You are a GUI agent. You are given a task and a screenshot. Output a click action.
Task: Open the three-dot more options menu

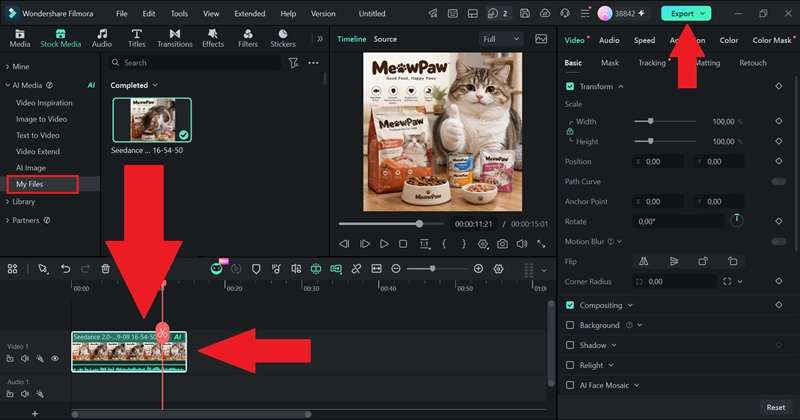tap(313, 63)
